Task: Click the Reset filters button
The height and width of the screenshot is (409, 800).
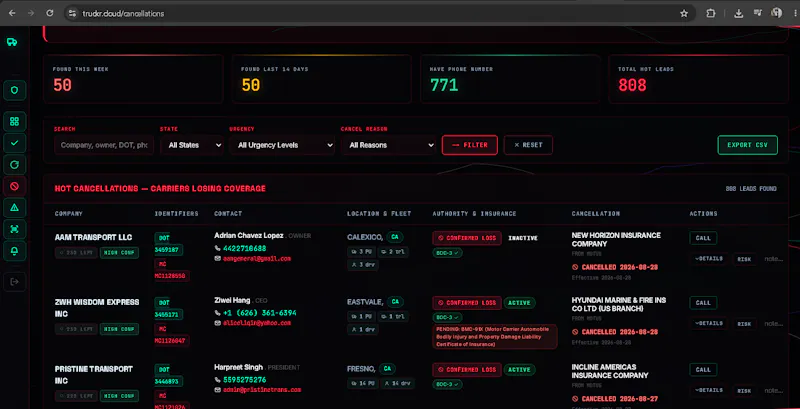Action: click(x=528, y=145)
